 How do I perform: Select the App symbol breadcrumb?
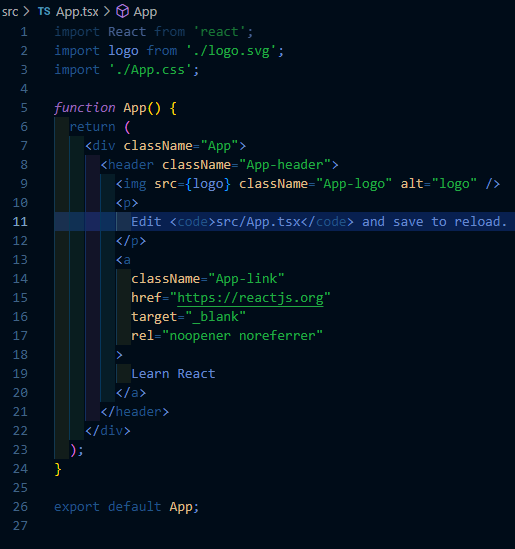pyautogui.click(x=145, y=12)
